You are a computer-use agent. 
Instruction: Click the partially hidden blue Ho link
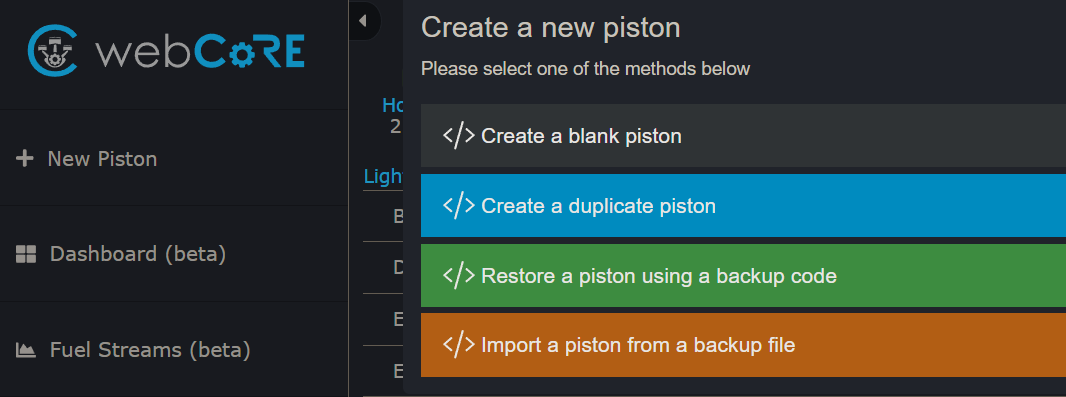pos(392,105)
